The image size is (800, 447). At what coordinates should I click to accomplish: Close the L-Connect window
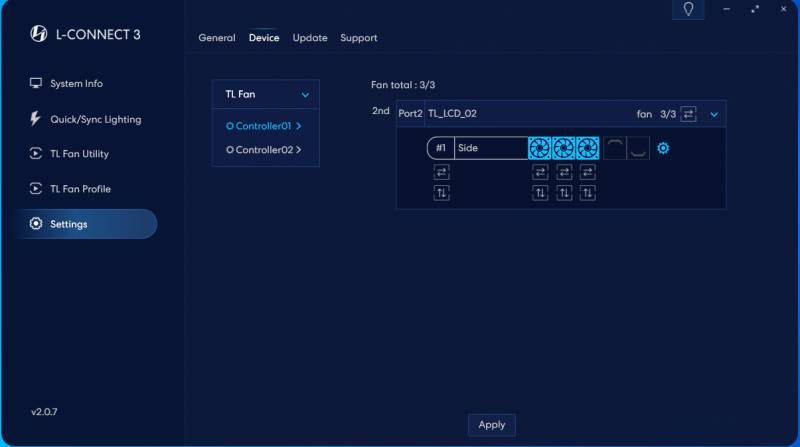click(783, 9)
